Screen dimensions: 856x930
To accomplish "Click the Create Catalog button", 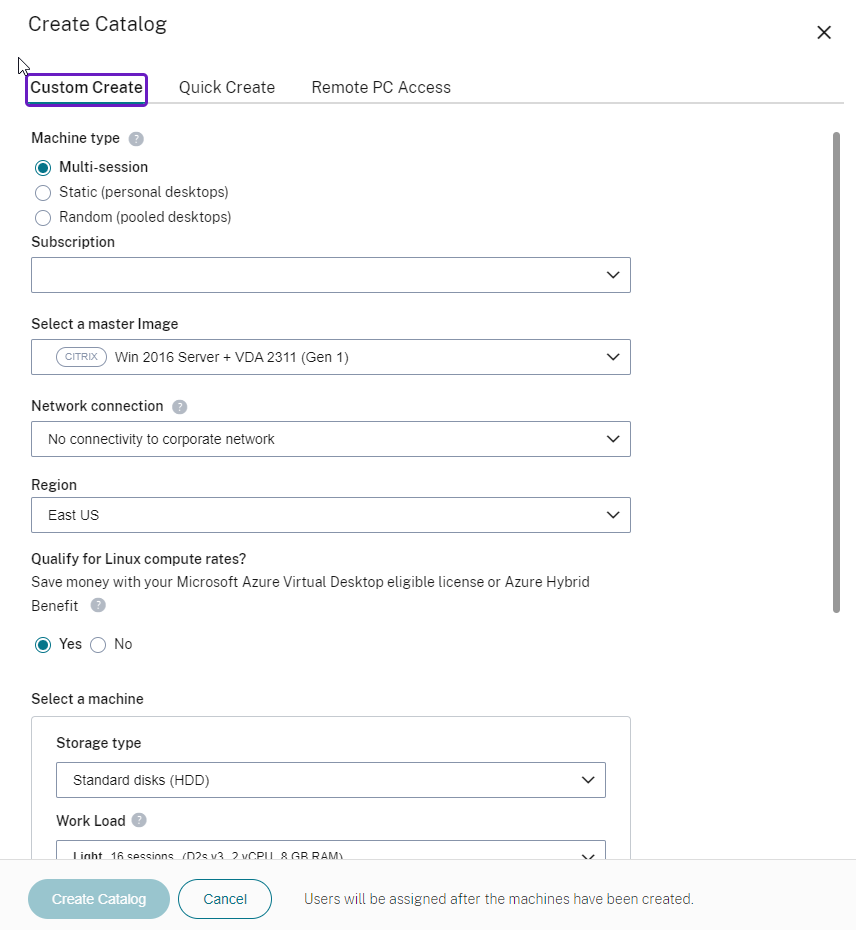I will tap(99, 899).
